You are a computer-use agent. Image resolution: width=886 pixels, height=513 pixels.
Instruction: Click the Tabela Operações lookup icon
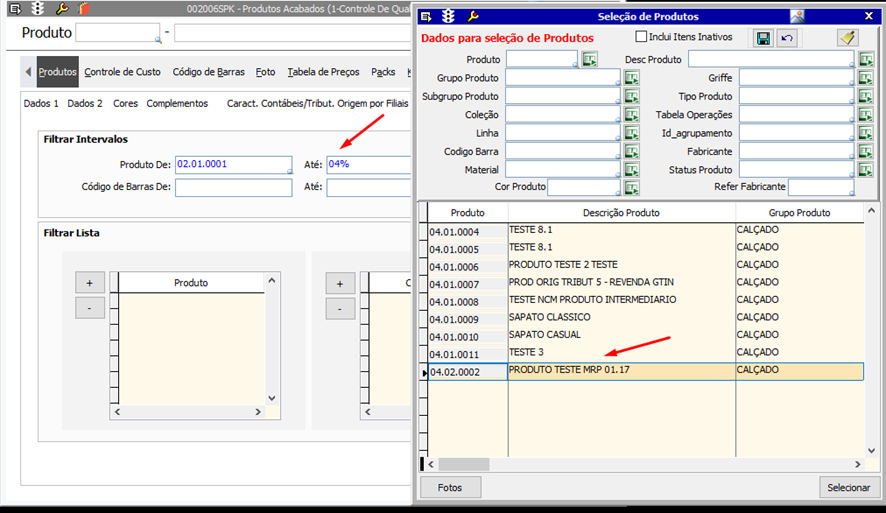(866, 115)
